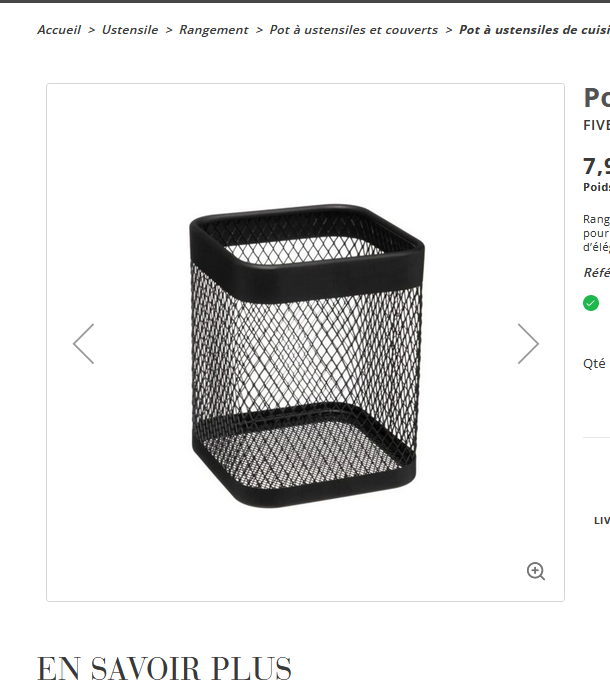Click the EN SAVOIR PLUS heading

tap(164, 669)
